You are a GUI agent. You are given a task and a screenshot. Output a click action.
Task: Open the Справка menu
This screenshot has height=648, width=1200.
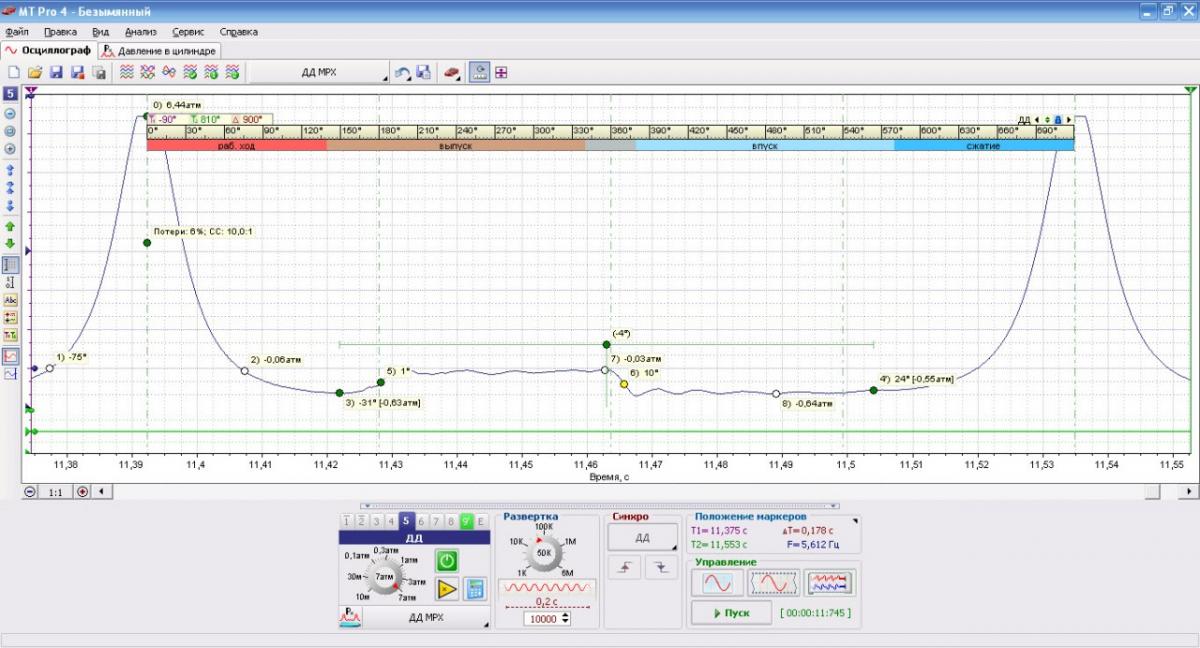point(238,32)
